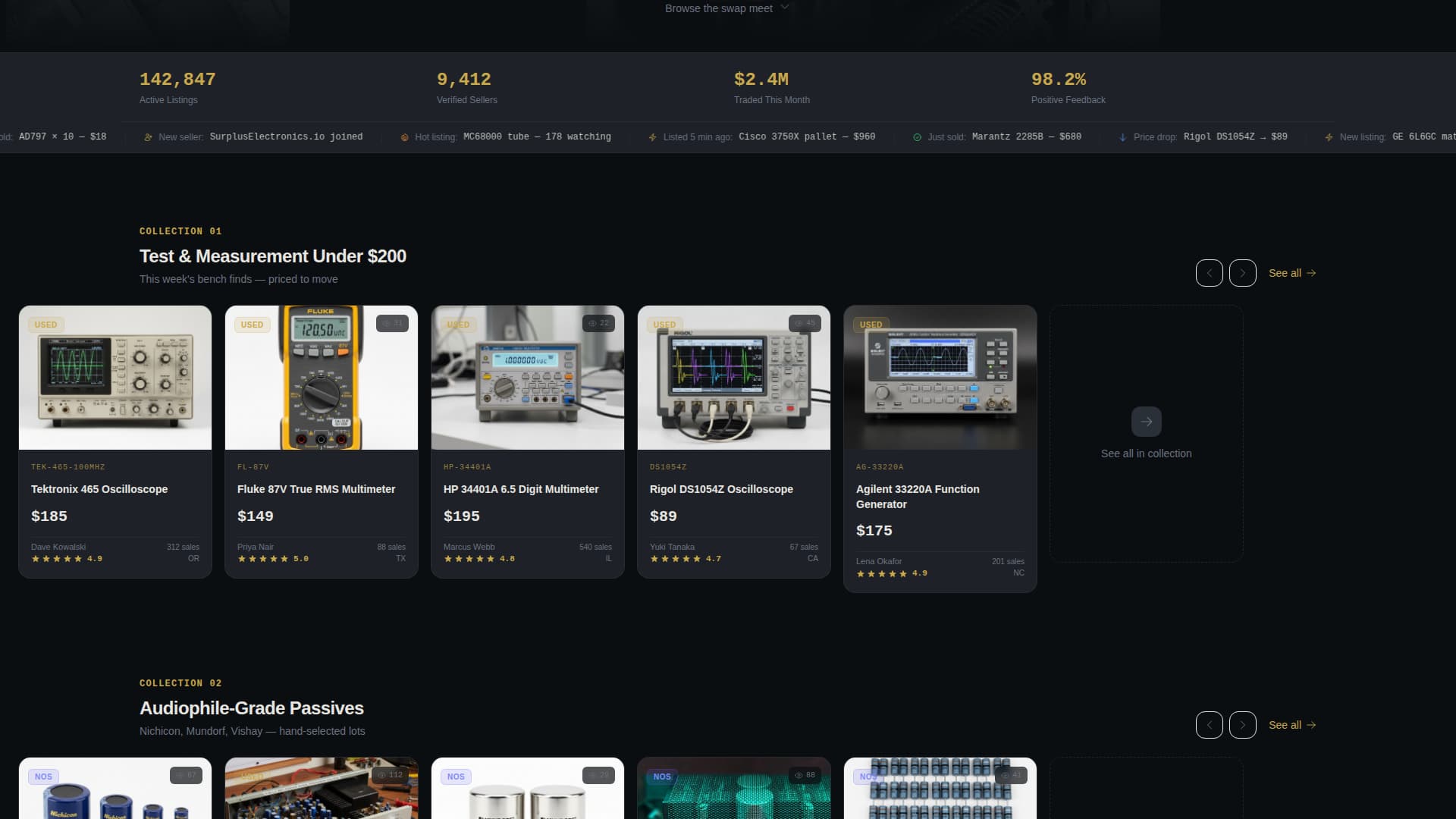Click NOS badge on blue capacitors card
This screenshot has height=819, width=1456.
point(43,777)
